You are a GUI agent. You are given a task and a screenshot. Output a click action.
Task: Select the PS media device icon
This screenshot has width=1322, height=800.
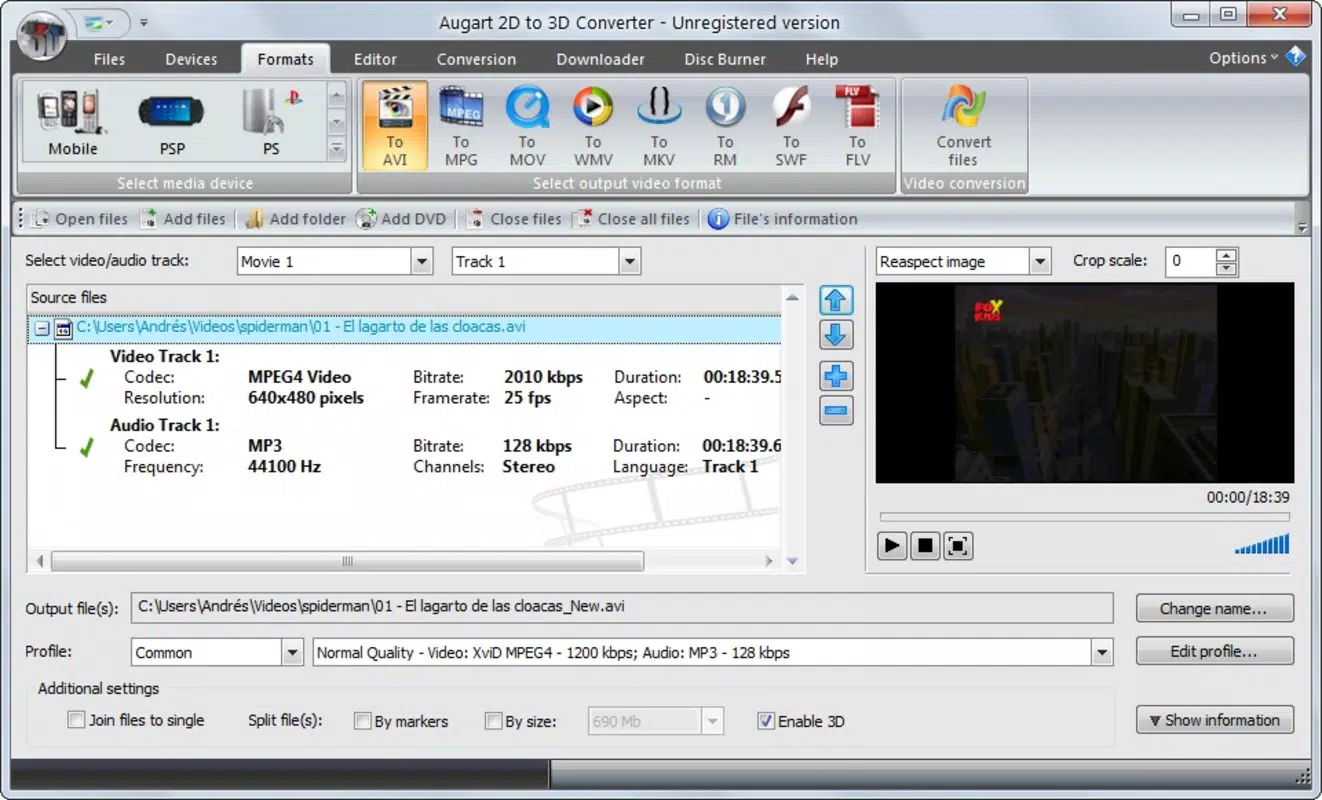coord(271,123)
